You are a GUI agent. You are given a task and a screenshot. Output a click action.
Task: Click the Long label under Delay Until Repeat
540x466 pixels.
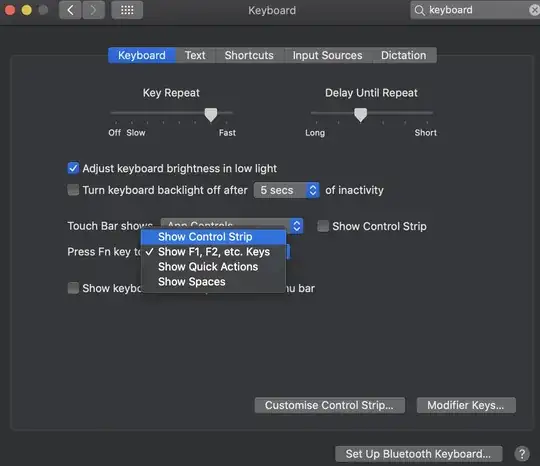click(x=315, y=133)
